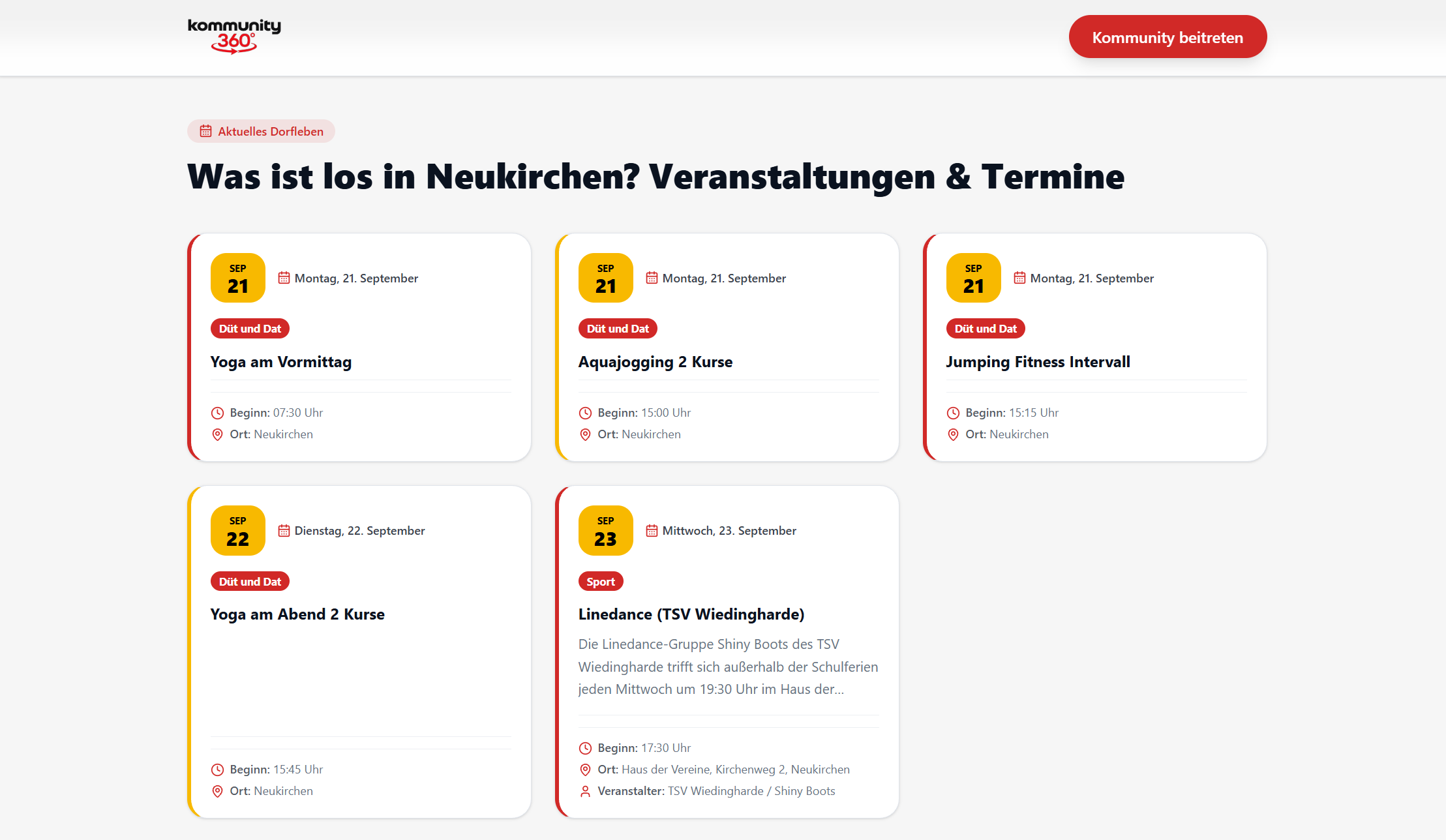Click the Dienstag, 22. September date text
Screen dimensions: 1446x840
(x=359, y=531)
